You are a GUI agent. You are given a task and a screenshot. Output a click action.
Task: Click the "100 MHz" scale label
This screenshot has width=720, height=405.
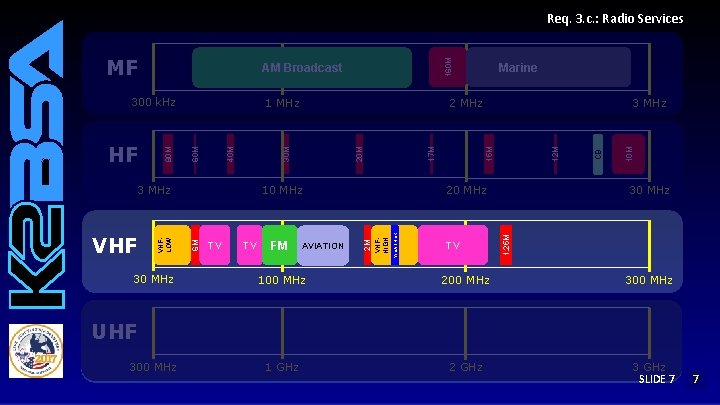(282, 280)
